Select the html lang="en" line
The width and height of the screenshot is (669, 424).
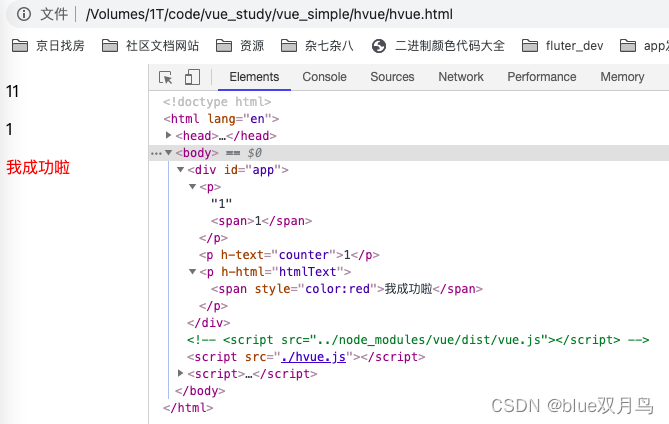(x=221, y=119)
